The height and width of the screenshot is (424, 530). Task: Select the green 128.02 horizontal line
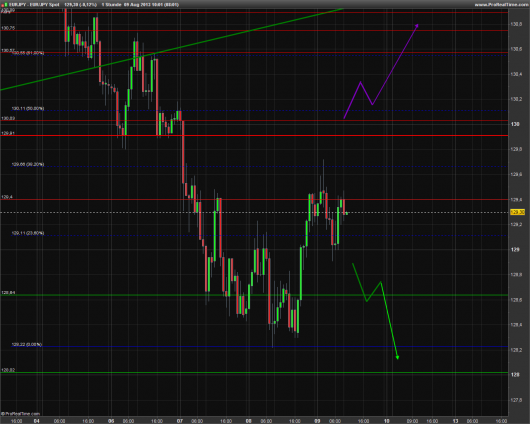point(254,373)
